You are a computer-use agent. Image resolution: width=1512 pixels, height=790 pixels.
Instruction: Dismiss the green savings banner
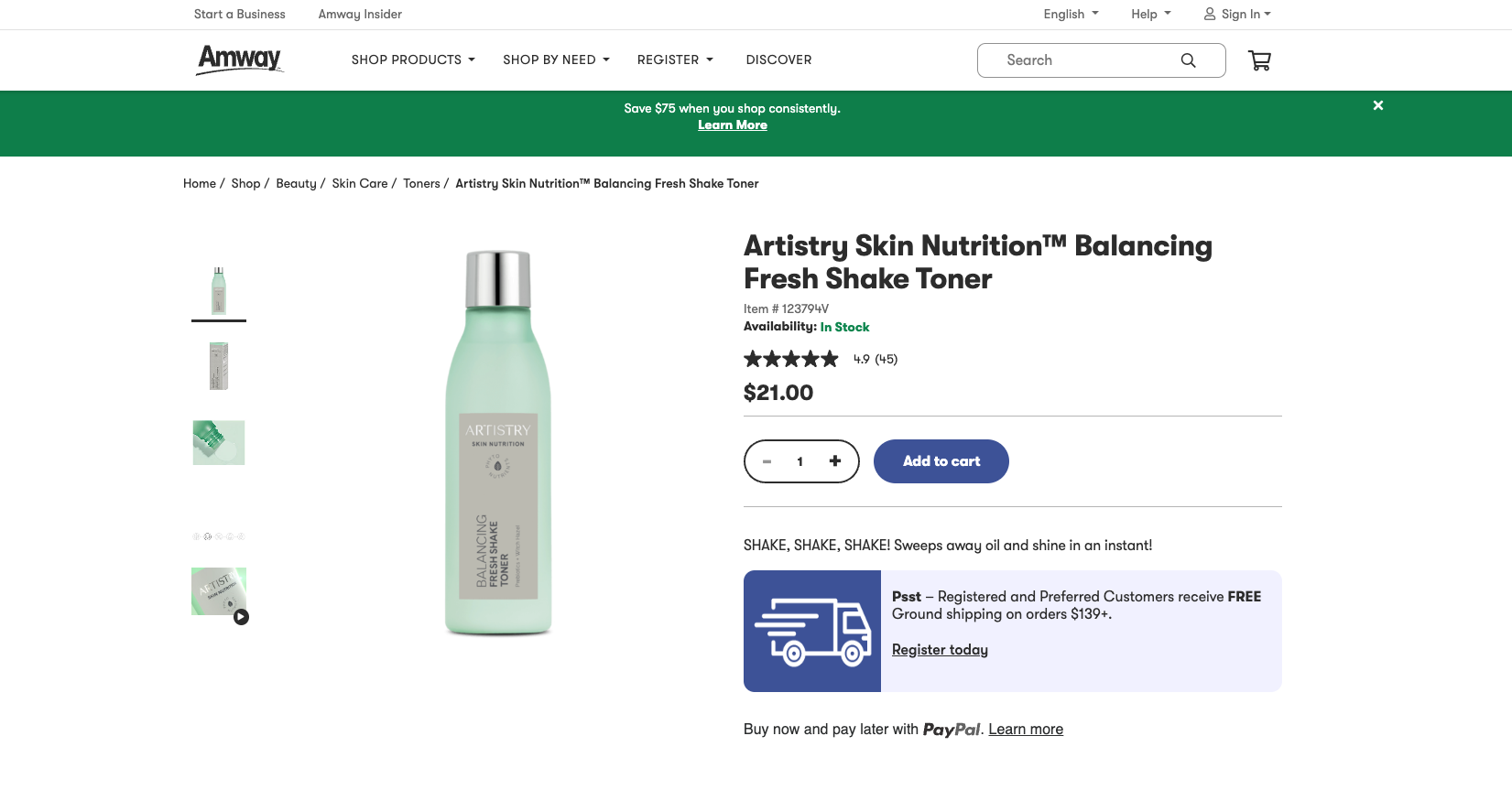click(1377, 105)
